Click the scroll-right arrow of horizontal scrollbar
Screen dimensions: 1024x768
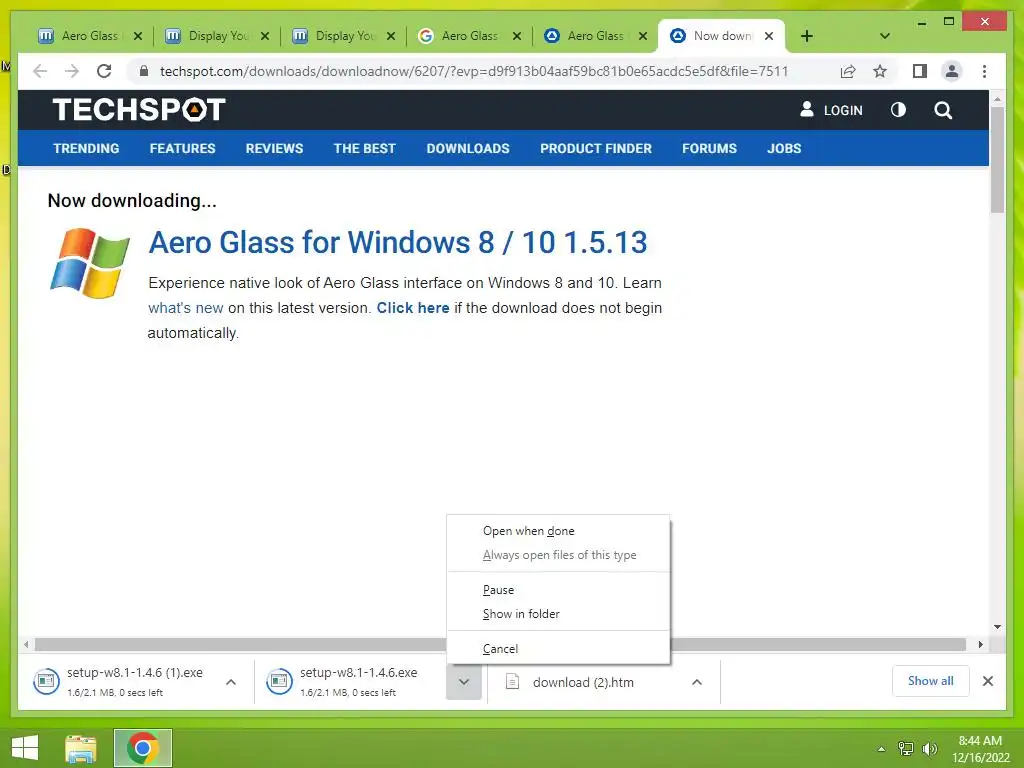click(980, 645)
